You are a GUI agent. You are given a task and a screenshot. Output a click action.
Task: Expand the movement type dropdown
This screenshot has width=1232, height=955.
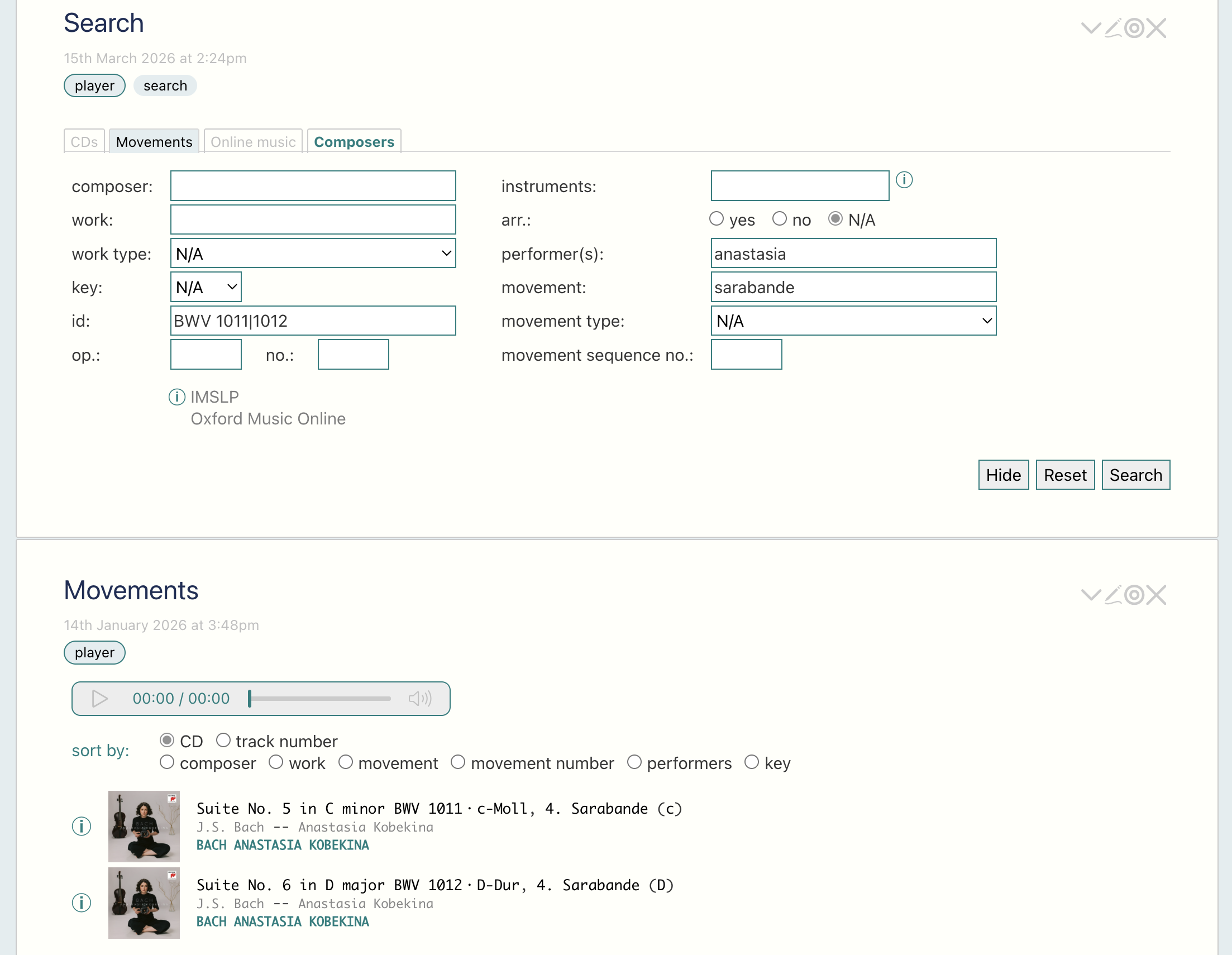pyautogui.click(x=853, y=321)
